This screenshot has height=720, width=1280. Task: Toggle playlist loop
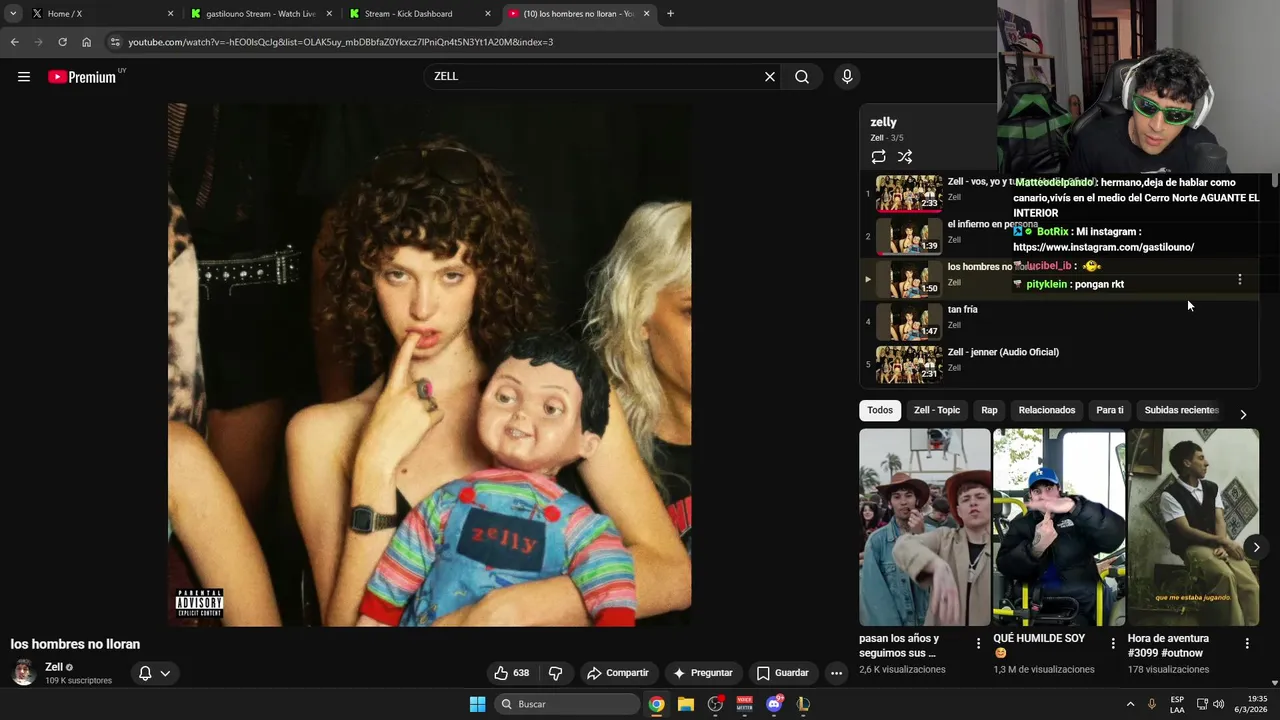click(x=878, y=157)
